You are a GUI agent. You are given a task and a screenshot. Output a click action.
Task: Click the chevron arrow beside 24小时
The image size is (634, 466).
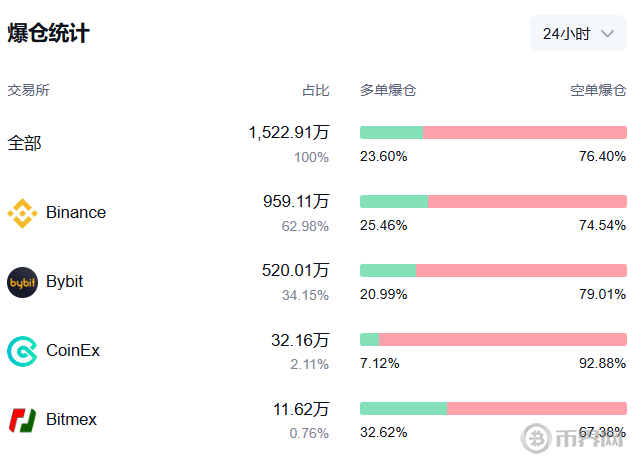(x=607, y=34)
